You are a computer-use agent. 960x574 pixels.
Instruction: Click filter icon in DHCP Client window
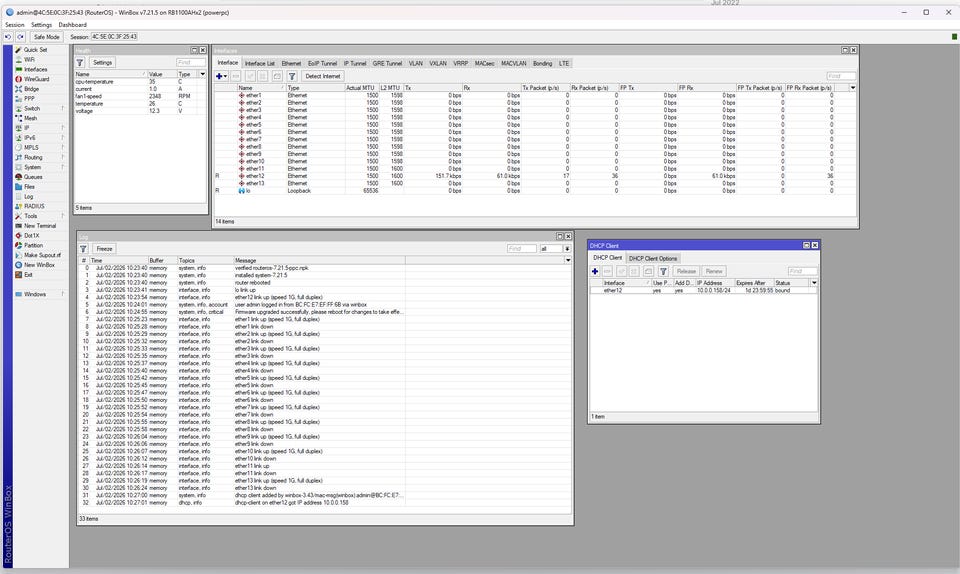(663, 271)
